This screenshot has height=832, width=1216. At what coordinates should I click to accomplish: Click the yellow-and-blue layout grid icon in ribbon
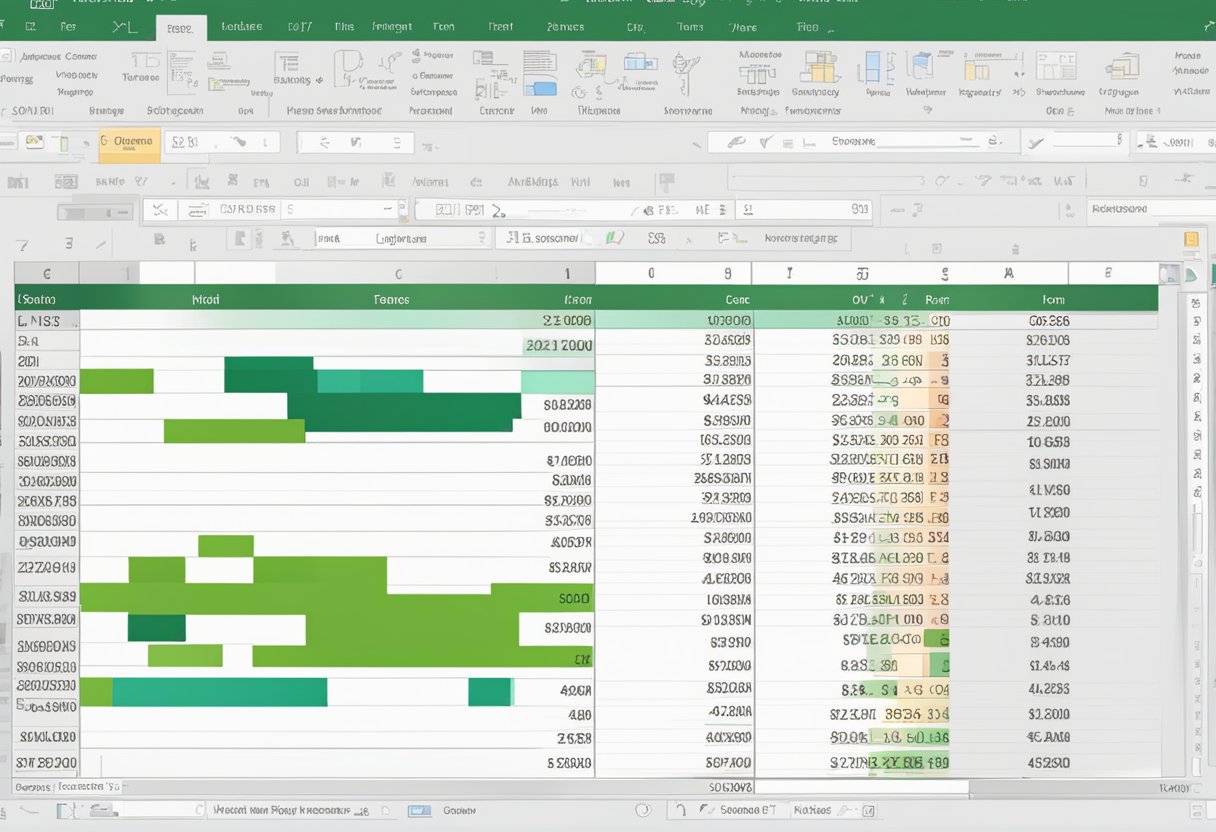819,68
